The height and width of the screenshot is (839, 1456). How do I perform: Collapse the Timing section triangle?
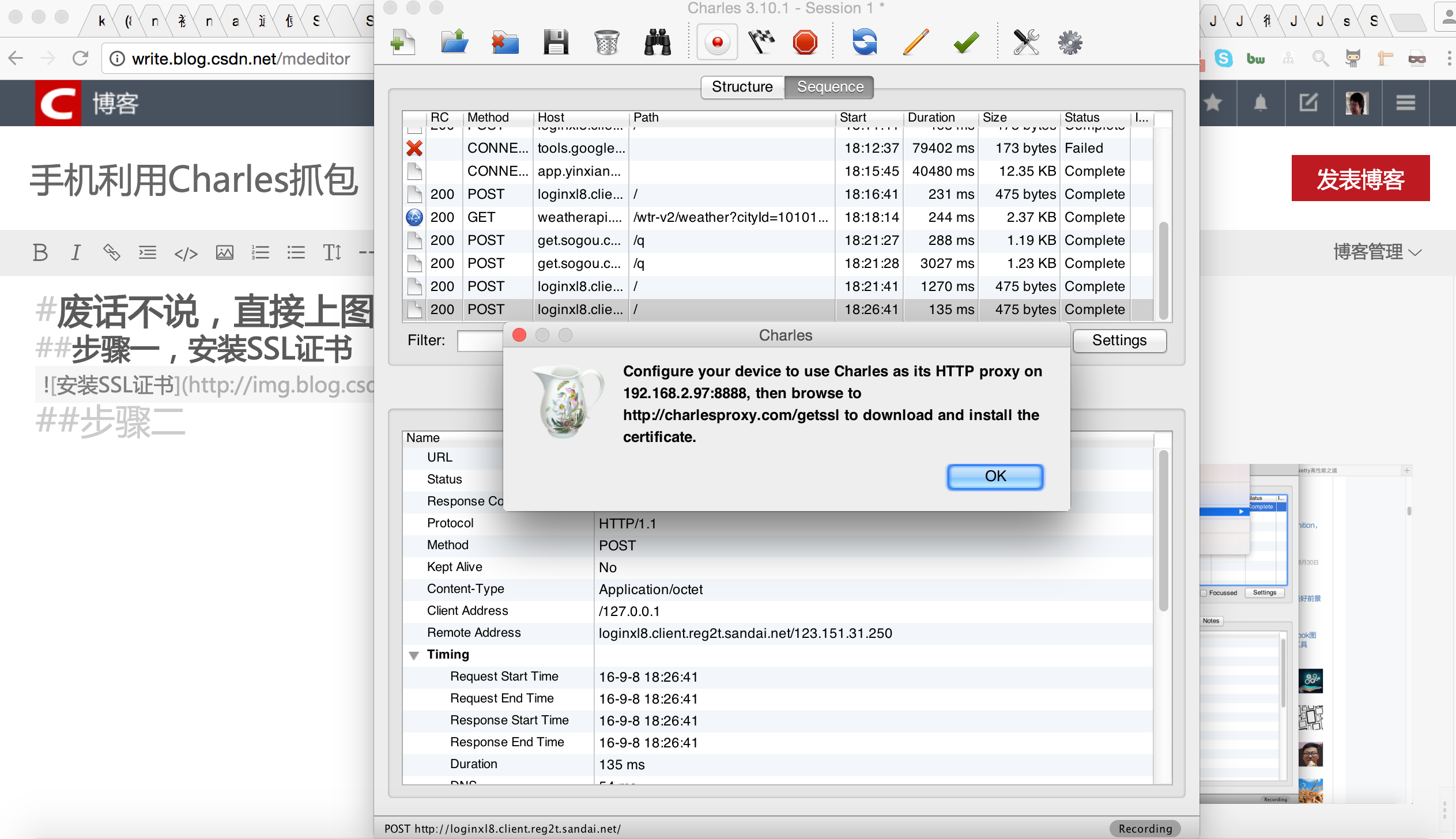(x=413, y=655)
